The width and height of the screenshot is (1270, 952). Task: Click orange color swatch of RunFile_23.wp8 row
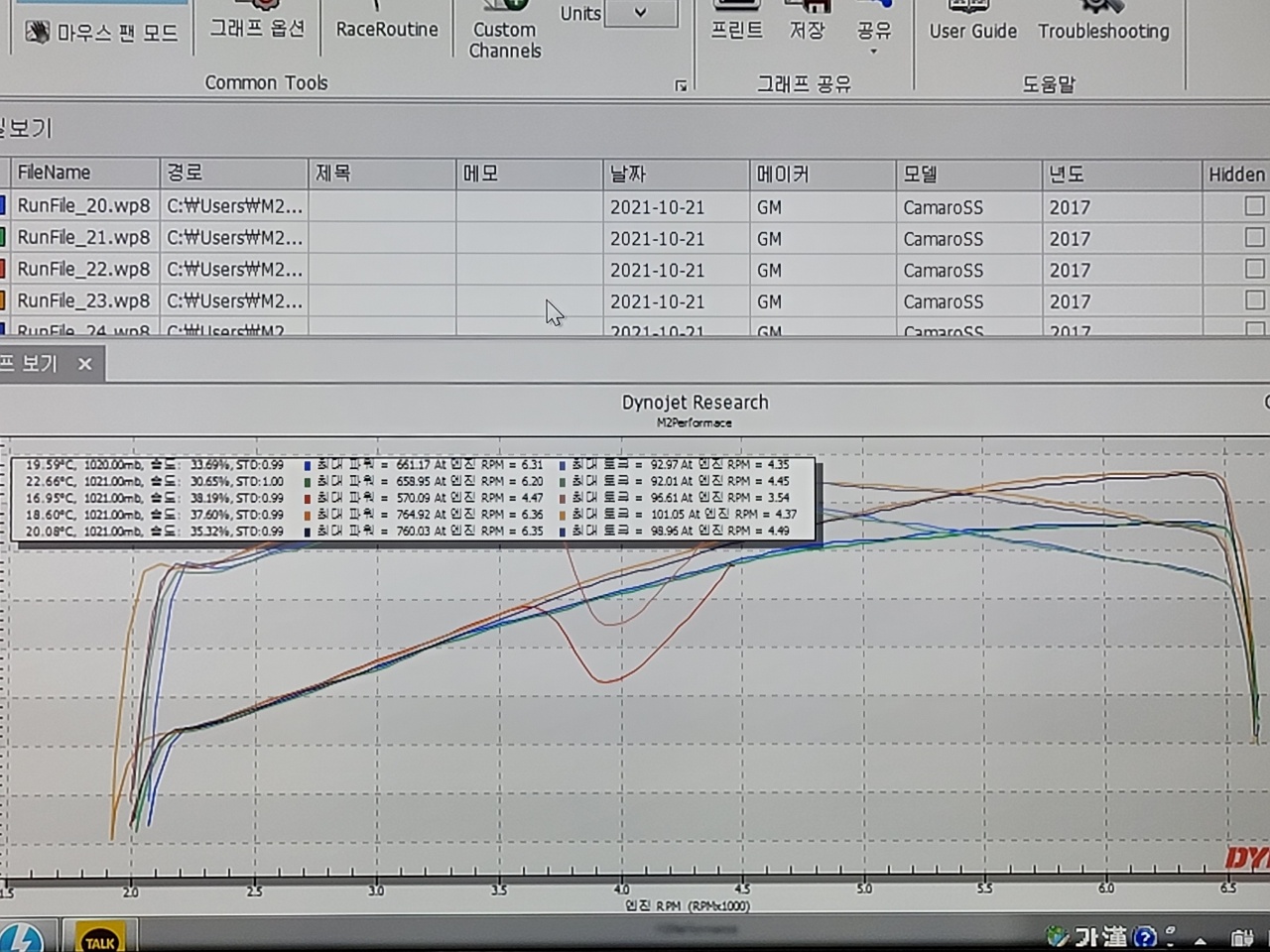click(x=3, y=300)
